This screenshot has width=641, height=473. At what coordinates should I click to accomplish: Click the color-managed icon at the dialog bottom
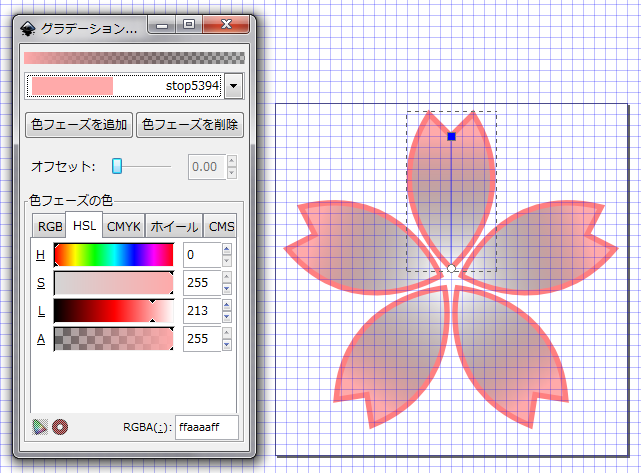pos(39,427)
